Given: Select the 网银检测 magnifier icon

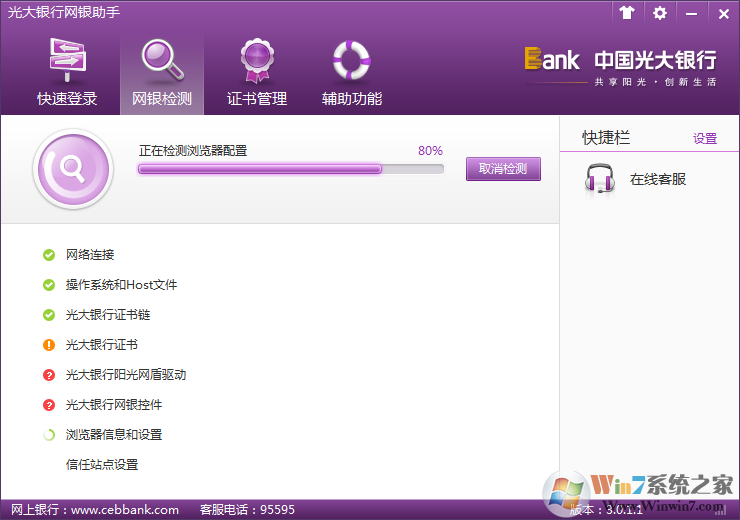Looking at the screenshot, I should tap(162, 60).
